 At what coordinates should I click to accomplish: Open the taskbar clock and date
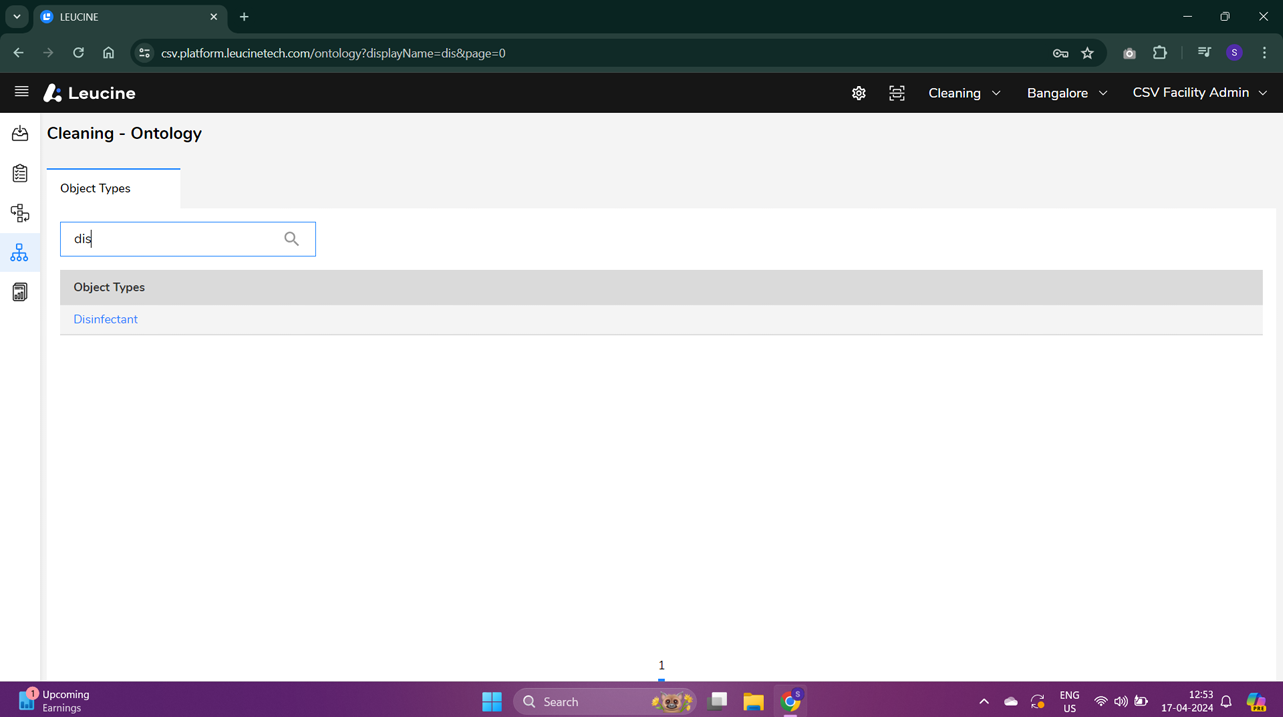(1190, 702)
